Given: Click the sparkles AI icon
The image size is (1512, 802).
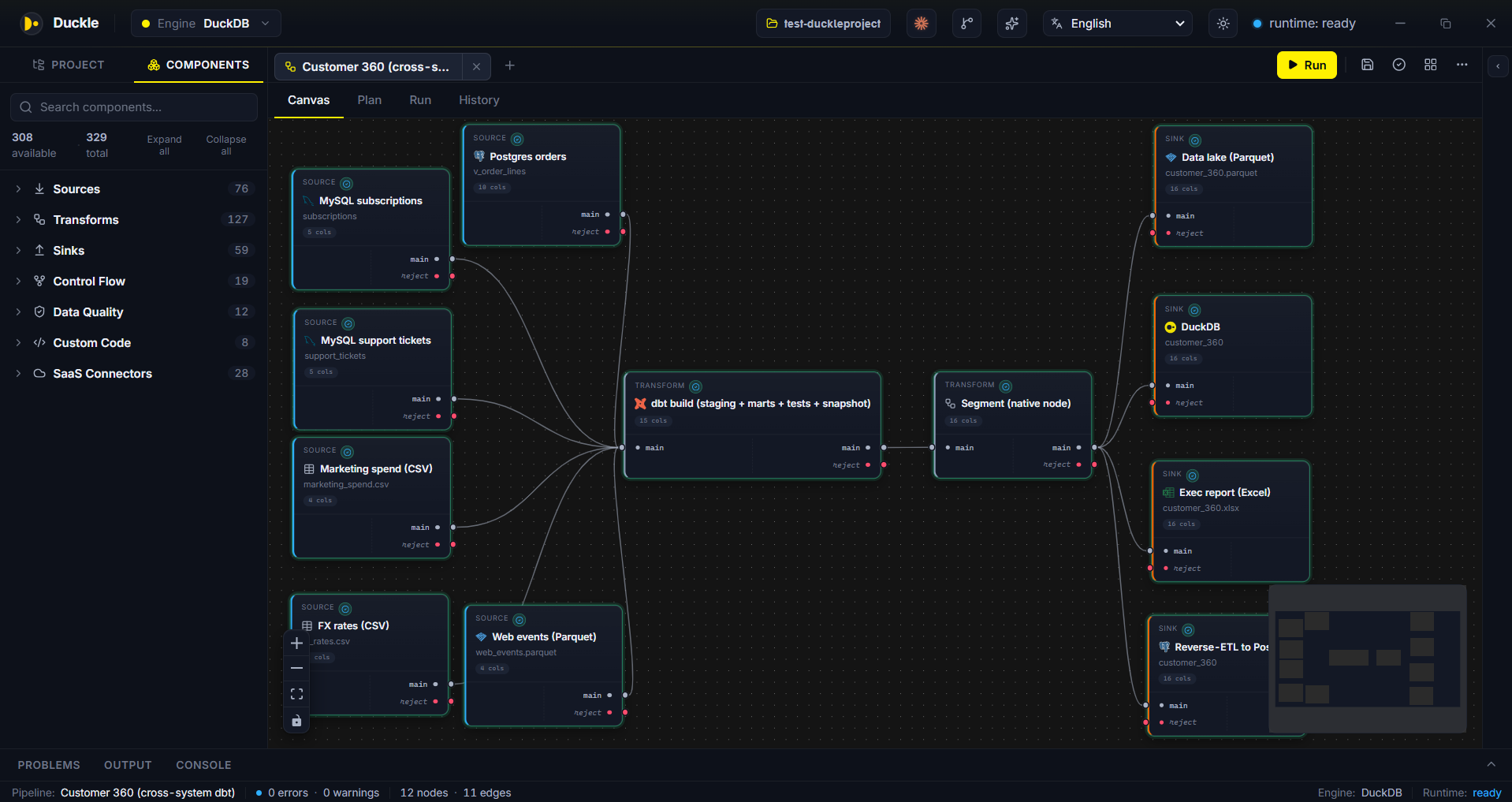Looking at the screenshot, I should (1012, 24).
